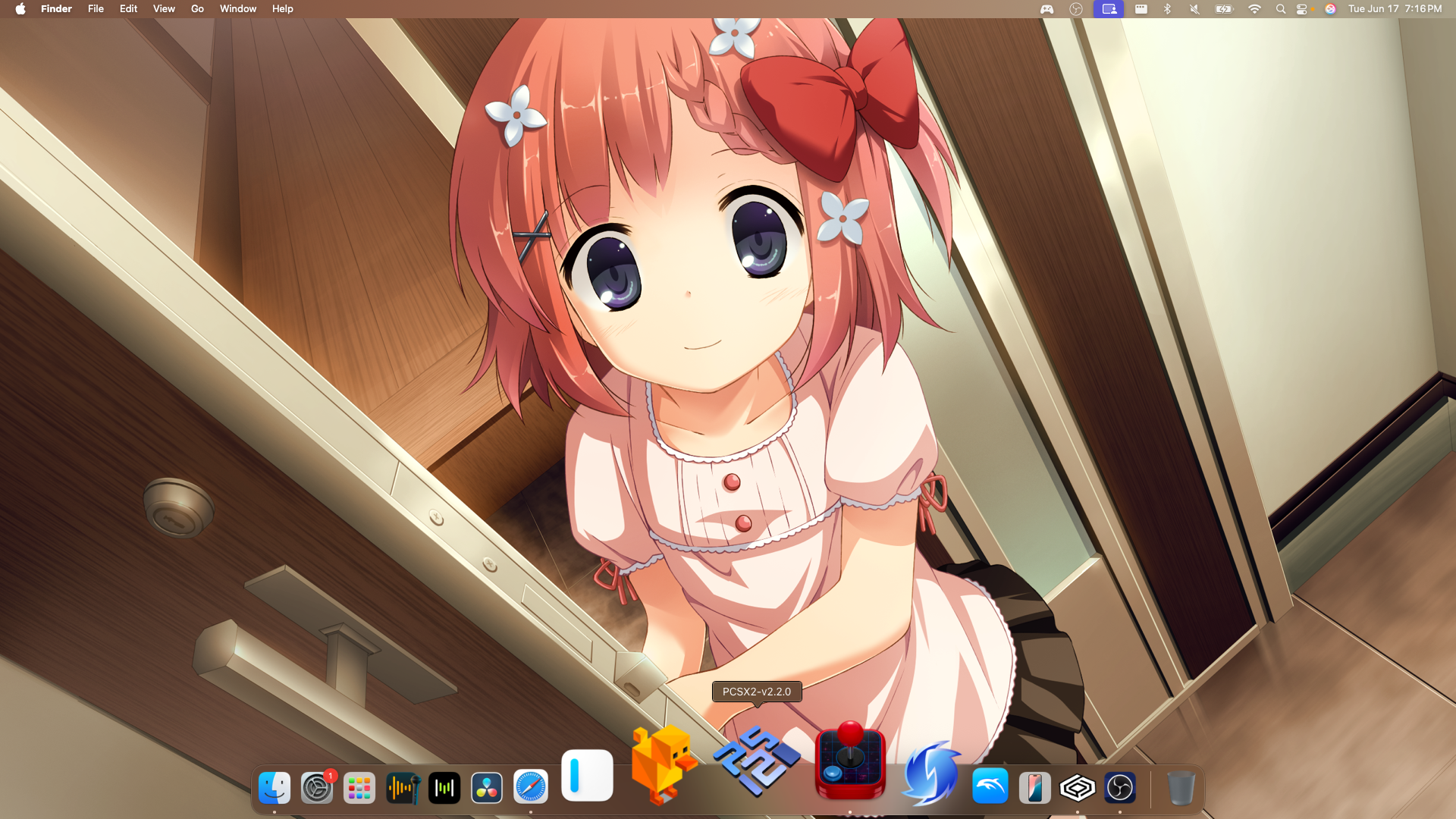Open Spotlight search
Screen dimensions: 1456x819
point(1281,9)
